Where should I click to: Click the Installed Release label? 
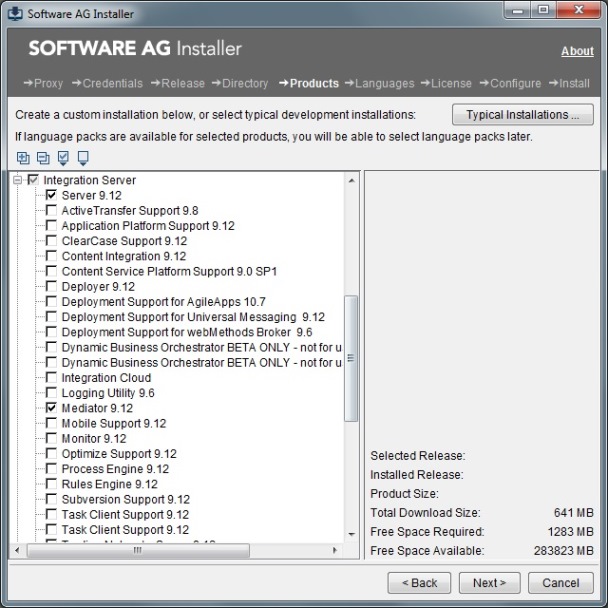tap(416, 475)
